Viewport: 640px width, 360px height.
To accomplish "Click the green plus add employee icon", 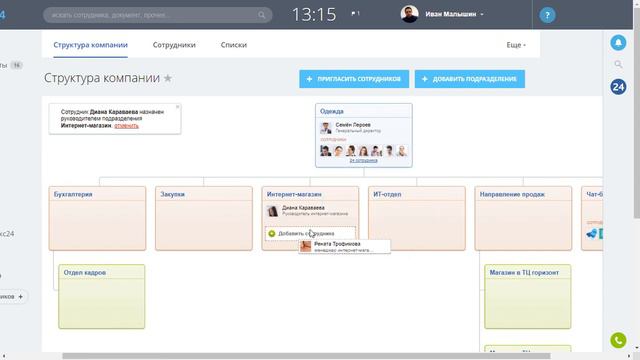I will click(x=272, y=233).
